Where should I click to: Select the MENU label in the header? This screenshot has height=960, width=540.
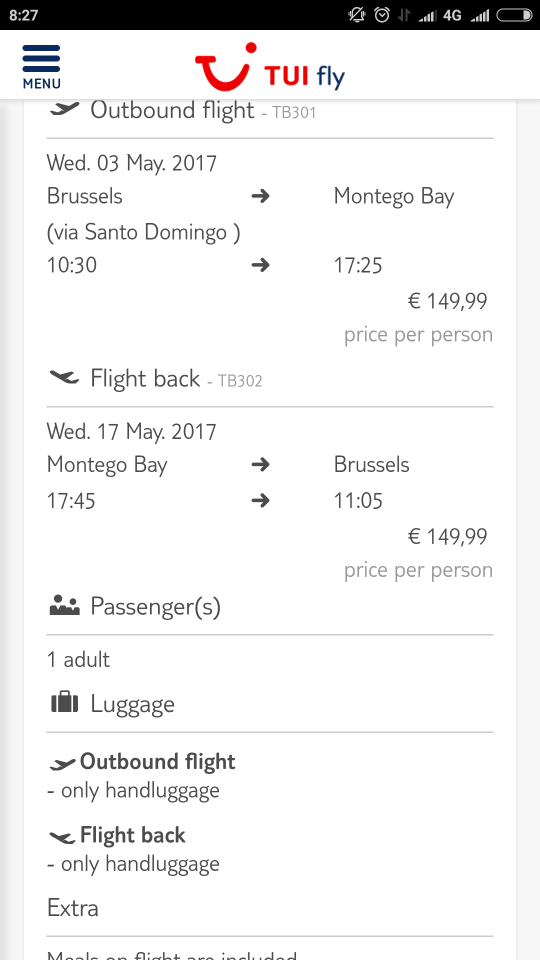coord(42,83)
